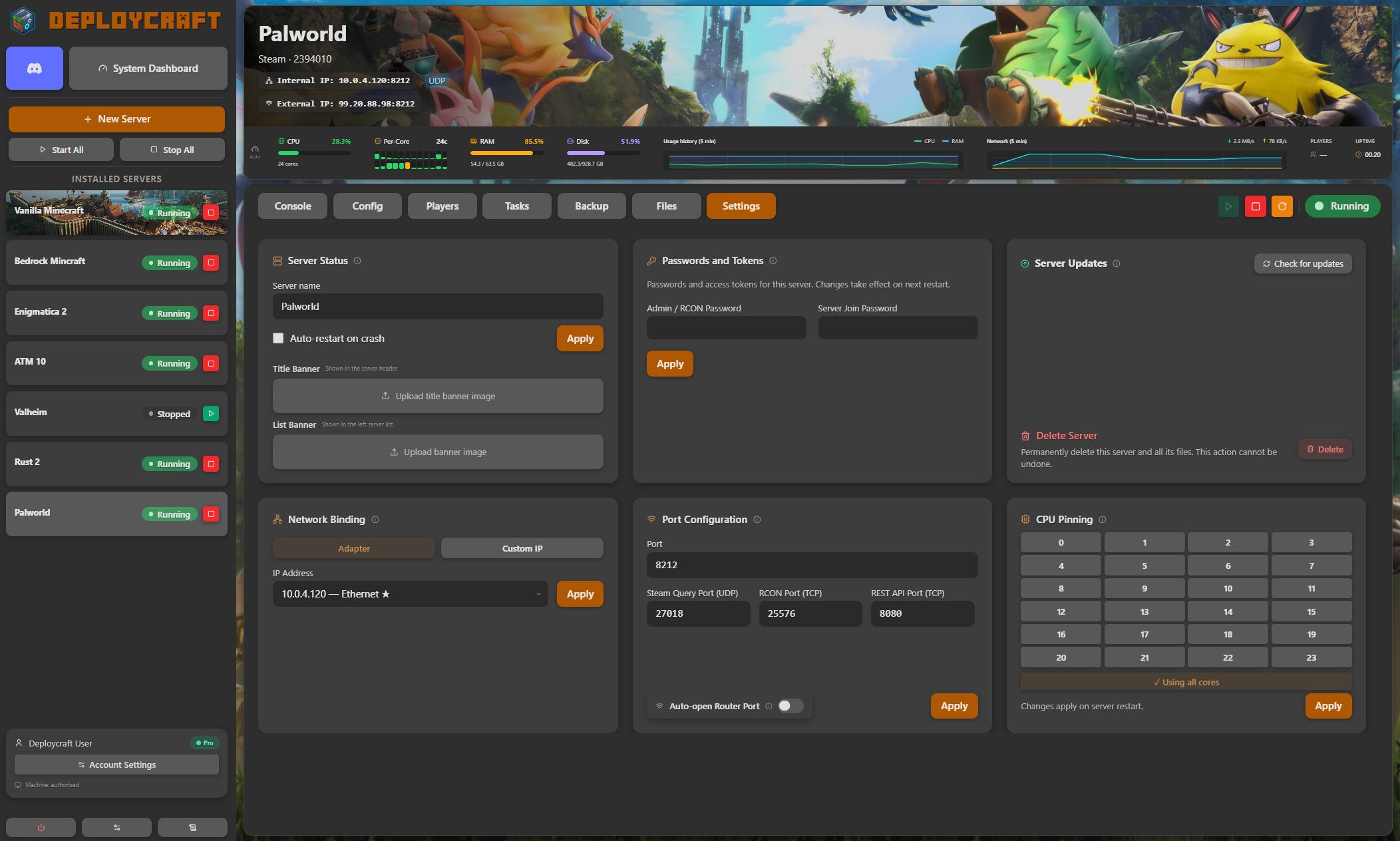Switch to the Config tab
Image resolution: width=1400 pixels, height=841 pixels.
pyautogui.click(x=367, y=206)
